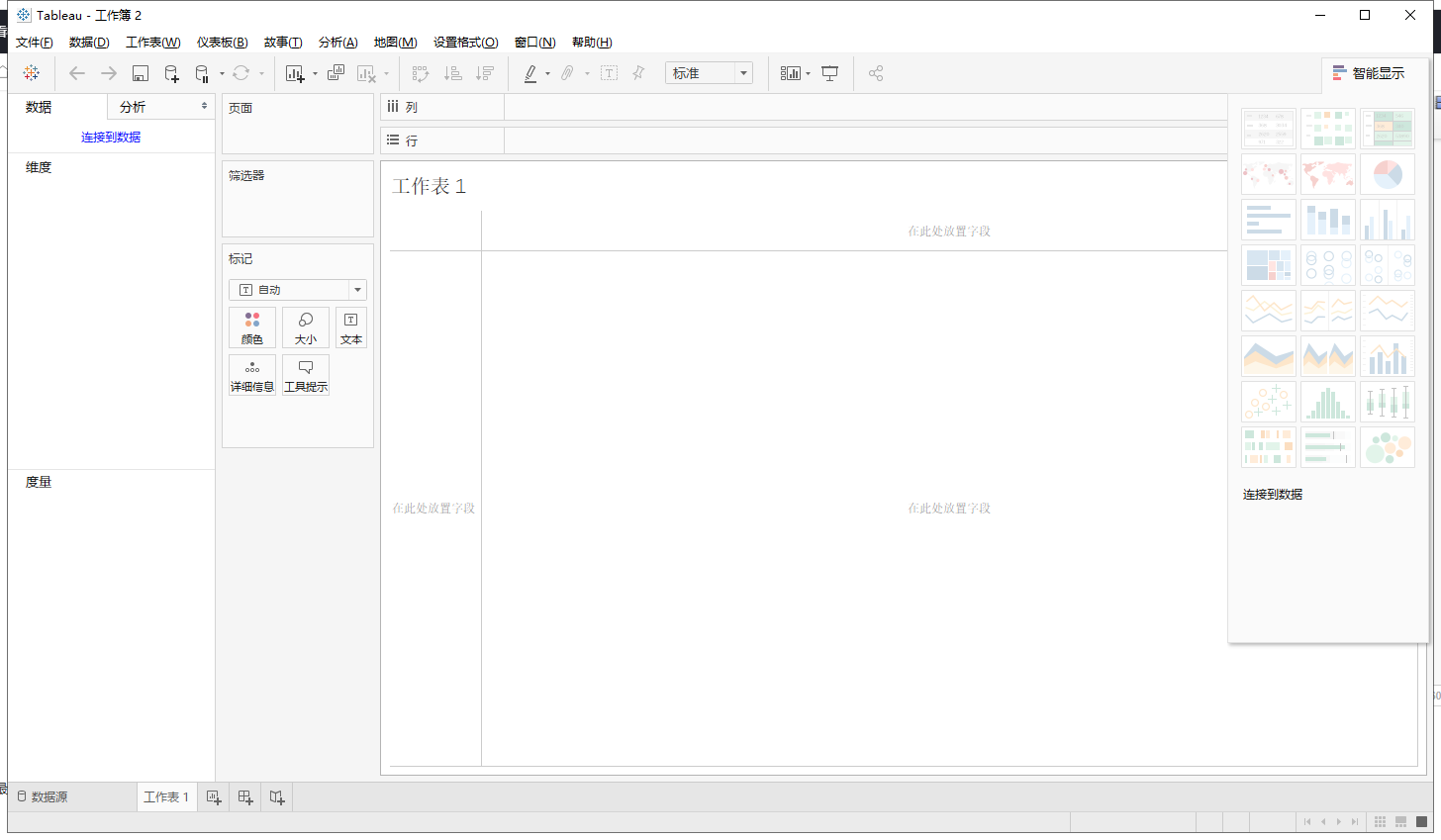Click the Add new data source icon
The height and width of the screenshot is (840, 1441).
click(171, 73)
